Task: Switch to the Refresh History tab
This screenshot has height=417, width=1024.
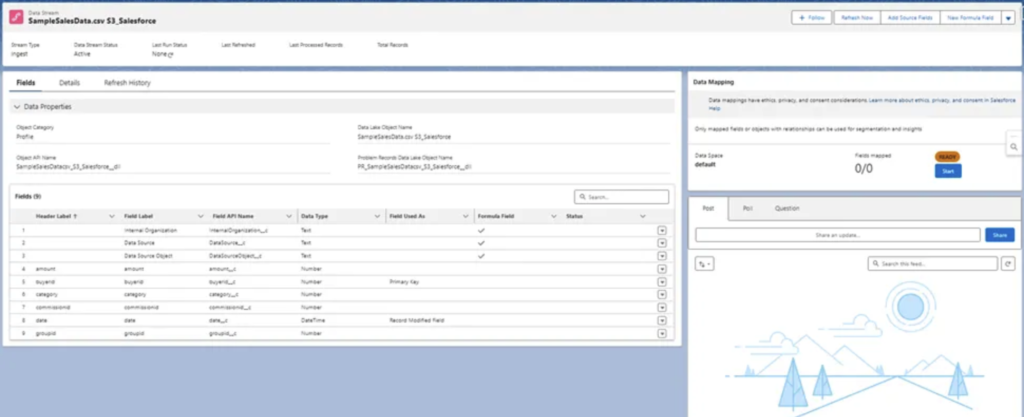Action: (127, 83)
